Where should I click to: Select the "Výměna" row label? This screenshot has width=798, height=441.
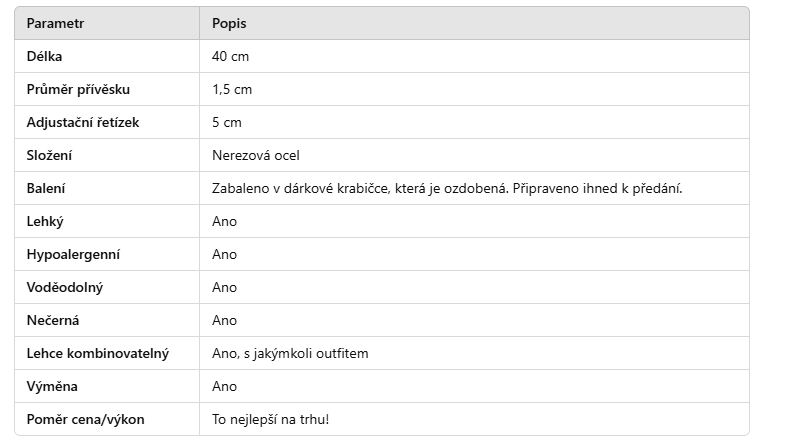[51, 386]
